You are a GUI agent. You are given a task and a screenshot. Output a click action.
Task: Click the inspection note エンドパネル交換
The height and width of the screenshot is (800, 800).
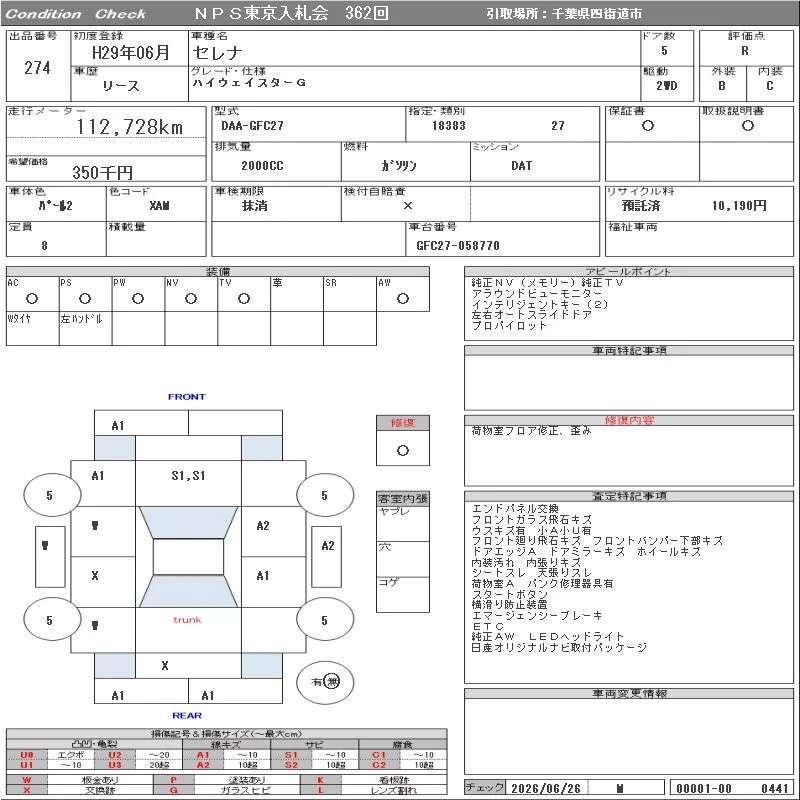[x=515, y=509]
